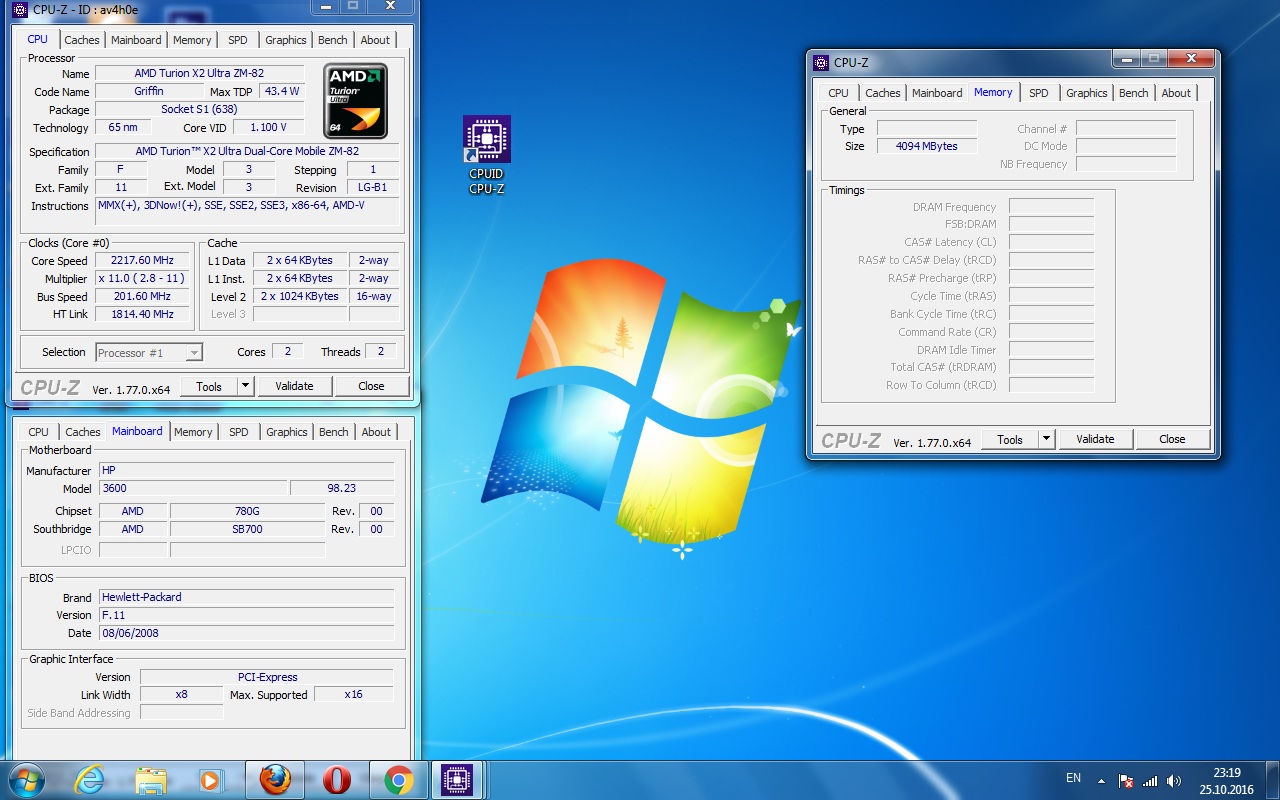
Task: Launch Google Chrome from the taskbar
Action: click(x=398, y=780)
